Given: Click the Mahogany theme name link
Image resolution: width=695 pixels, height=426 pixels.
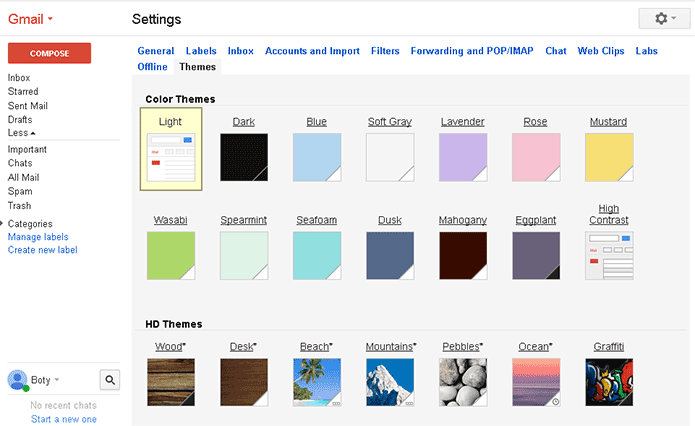Looking at the screenshot, I should pos(463,220).
